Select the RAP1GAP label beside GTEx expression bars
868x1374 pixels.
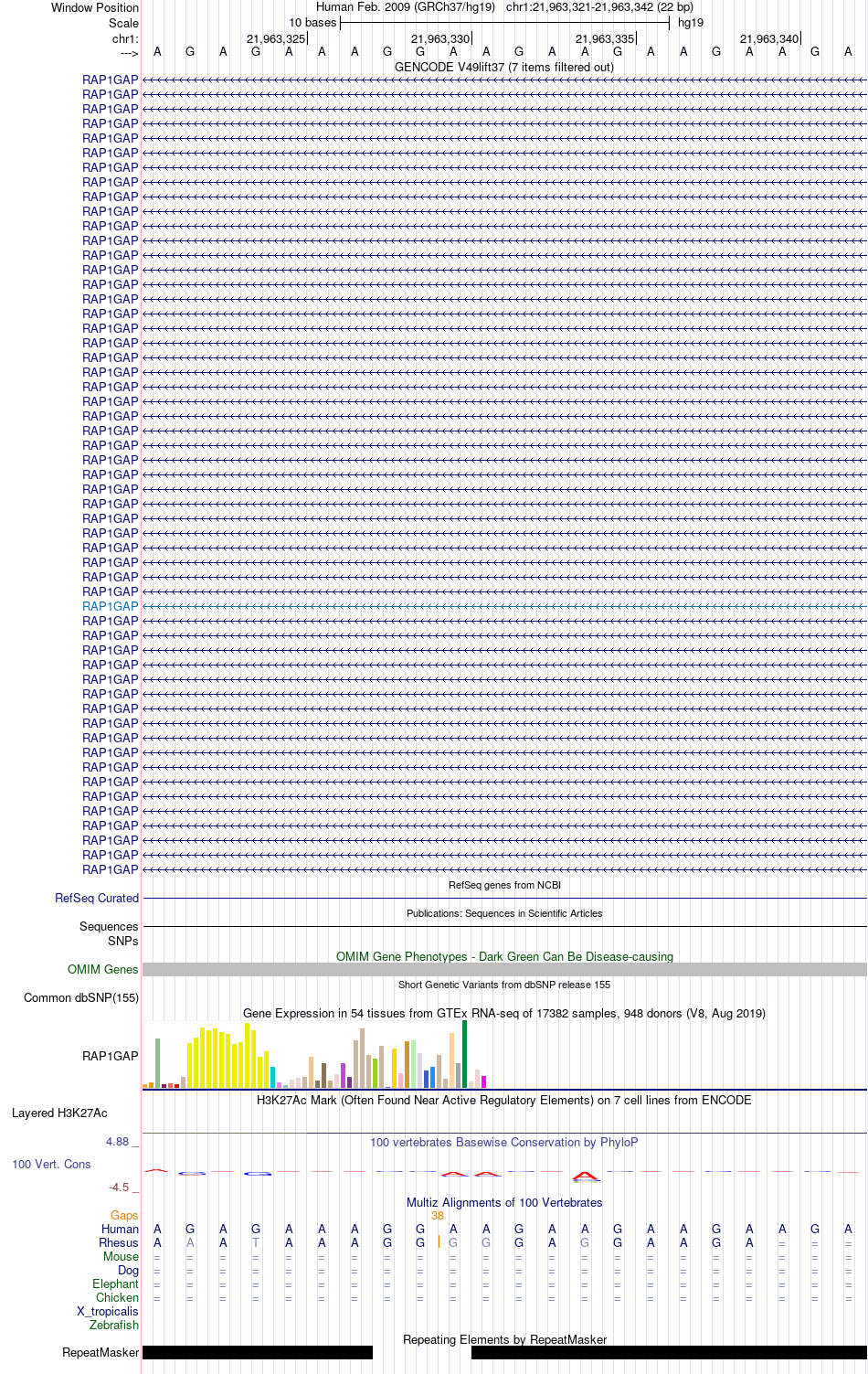pyautogui.click(x=111, y=1056)
